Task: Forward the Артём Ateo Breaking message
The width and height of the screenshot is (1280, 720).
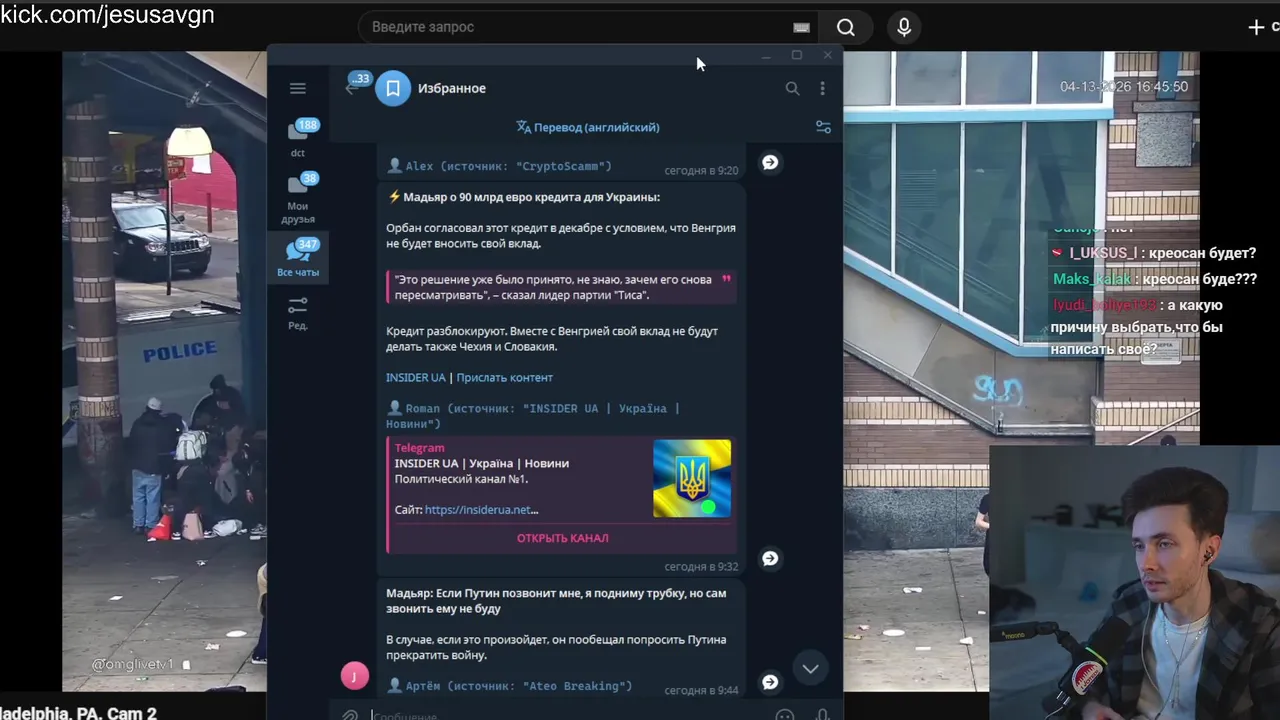Action: click(x=770, y=682)
